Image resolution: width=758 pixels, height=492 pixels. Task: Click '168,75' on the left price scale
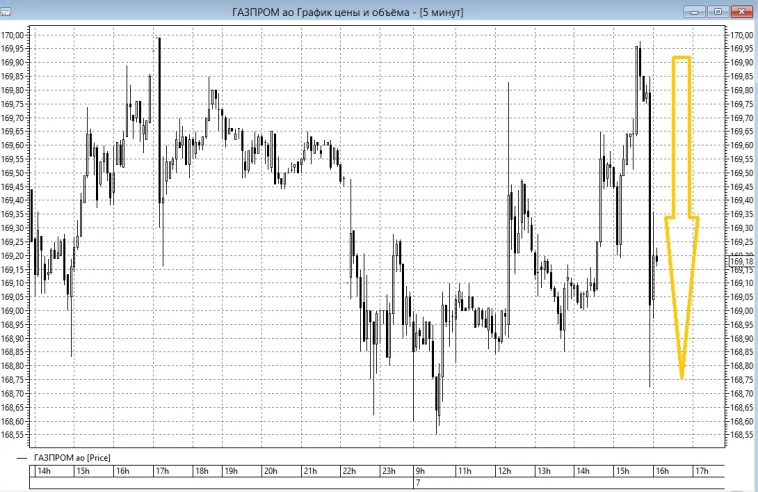(12, 380)
